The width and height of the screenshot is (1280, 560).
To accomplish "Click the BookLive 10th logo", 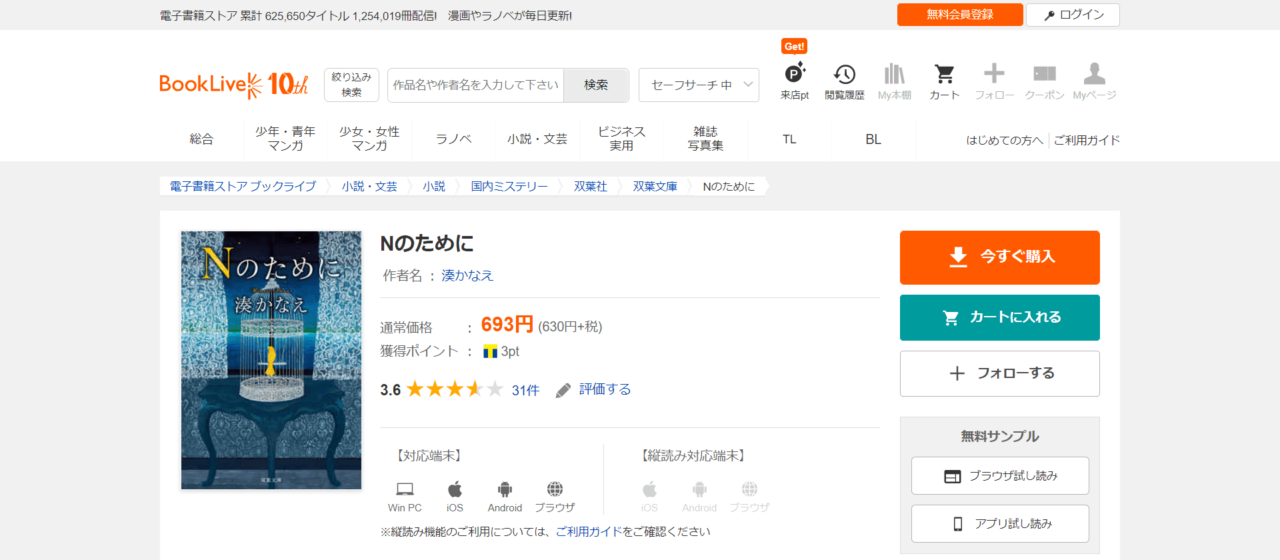I will pyautogui.click(x=234, y=85).
